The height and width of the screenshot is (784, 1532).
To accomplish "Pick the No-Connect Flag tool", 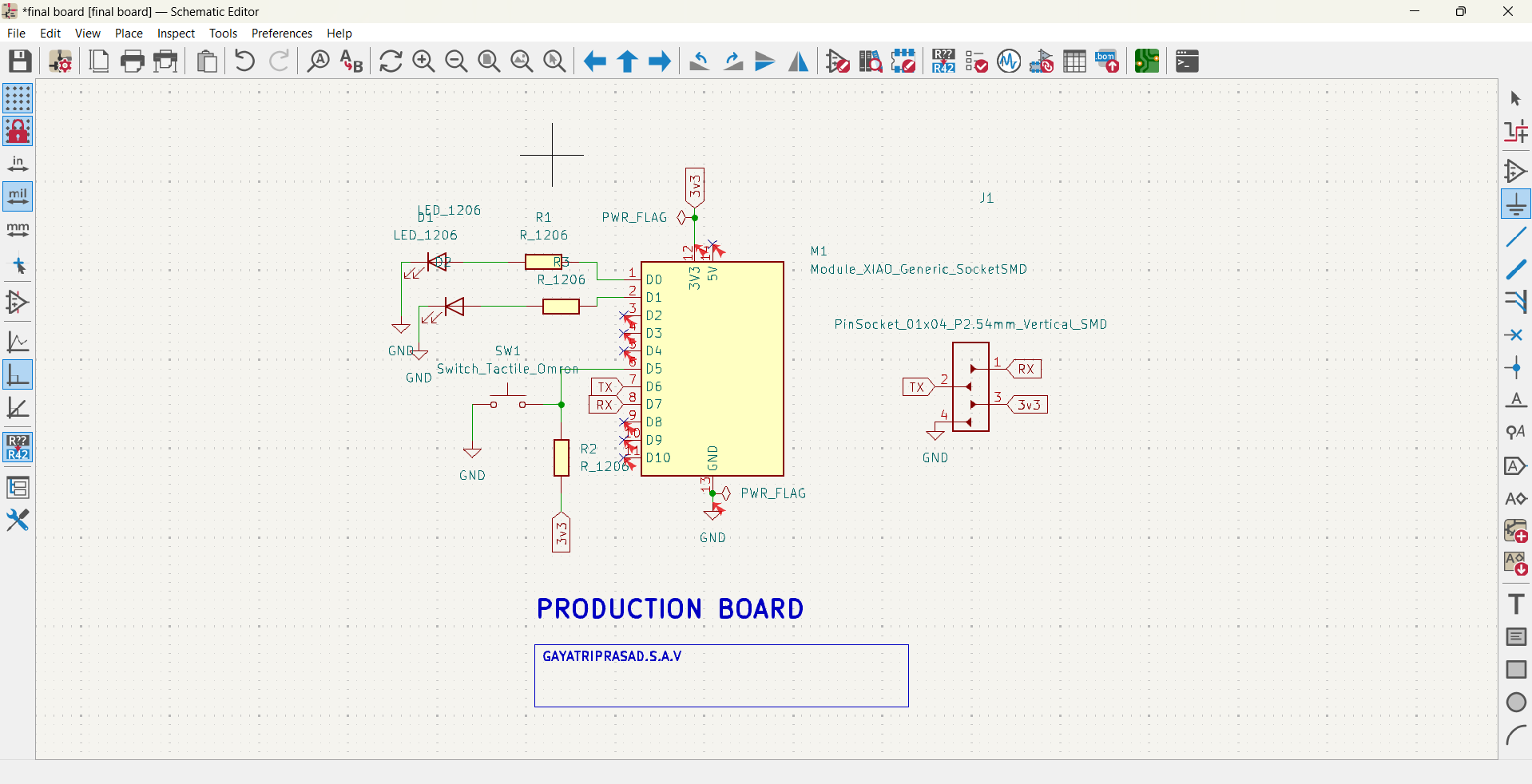I will pyautogui.click(x=1516, y=335).
